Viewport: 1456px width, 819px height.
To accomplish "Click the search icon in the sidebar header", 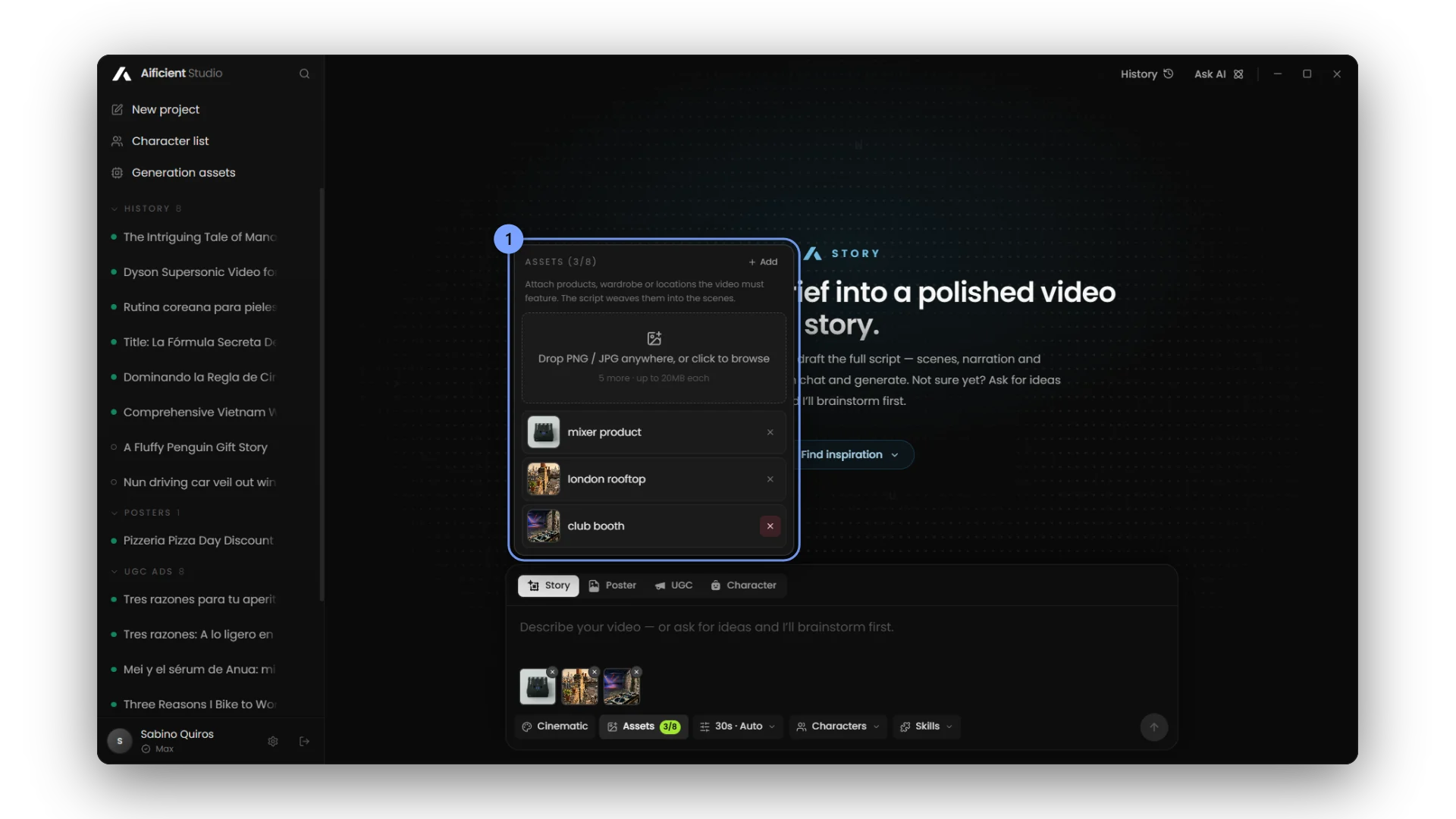I will click(304, 74).
